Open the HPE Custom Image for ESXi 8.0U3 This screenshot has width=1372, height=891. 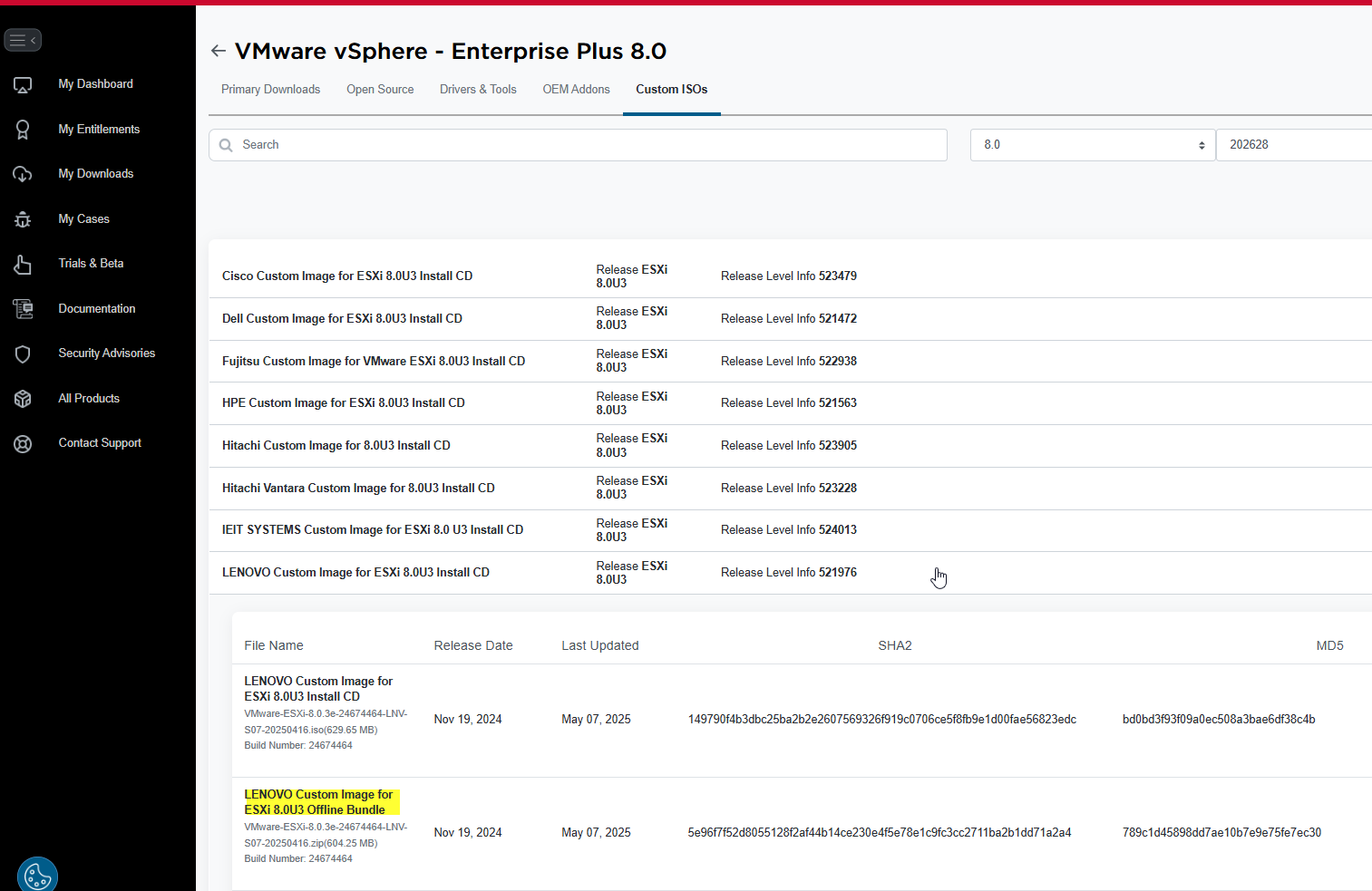[x=344, y=402]
